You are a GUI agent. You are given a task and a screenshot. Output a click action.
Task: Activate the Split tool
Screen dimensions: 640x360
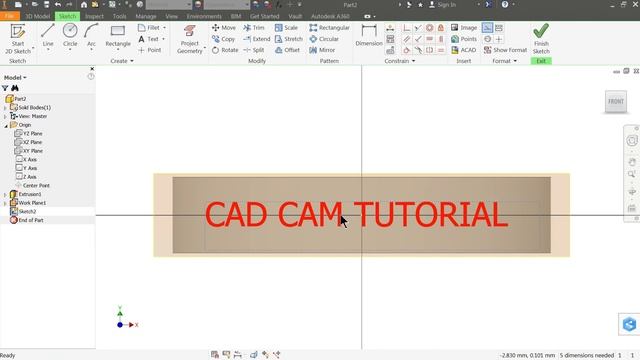coord(253,50)
